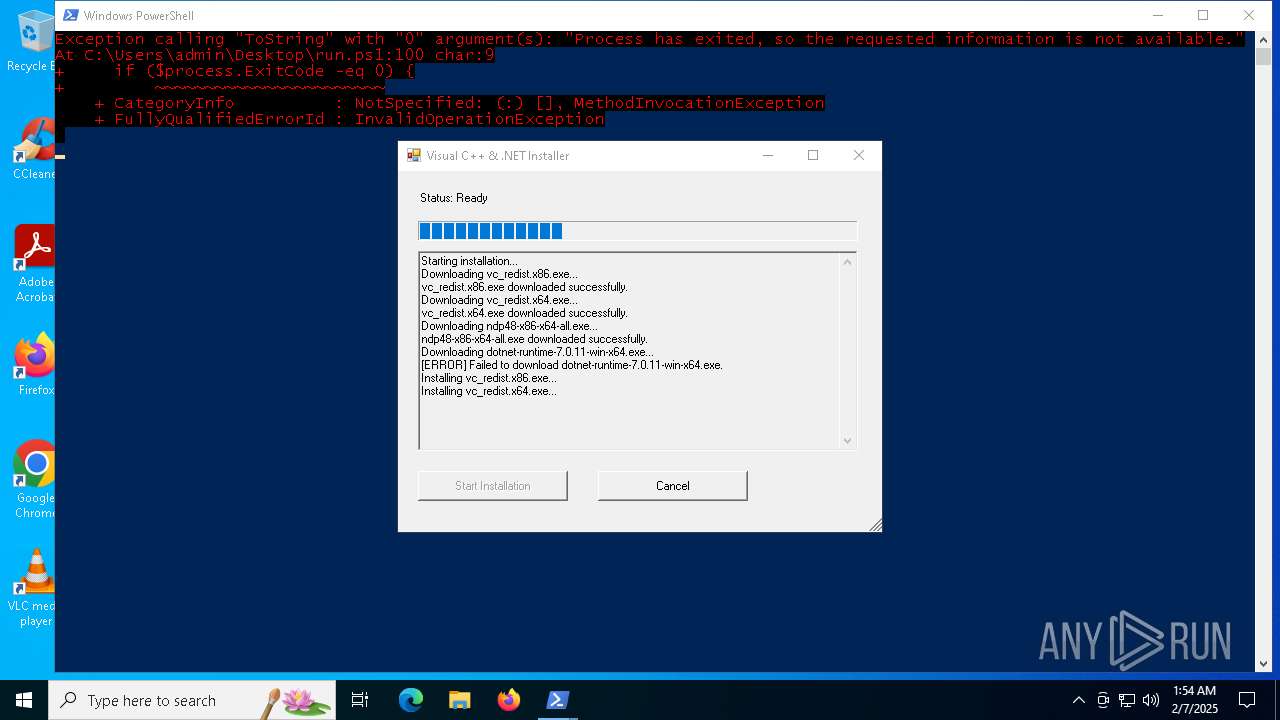Open the volume tray icon
Viewport: 1280px width, 720px height.
click(1151, 700)
